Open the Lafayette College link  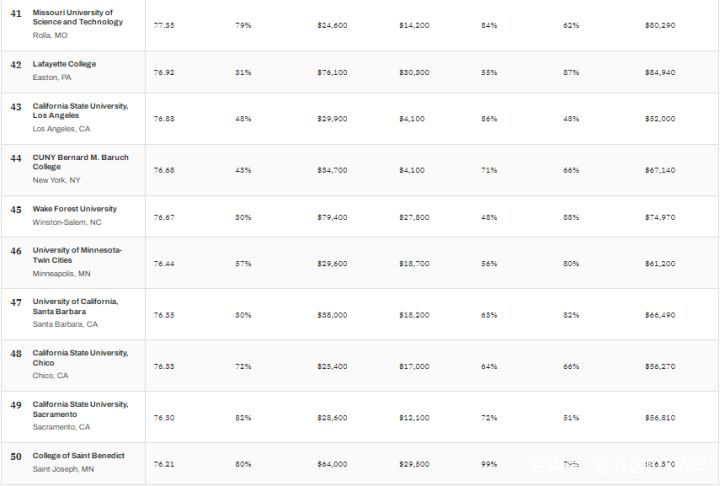tap(64, 64)
